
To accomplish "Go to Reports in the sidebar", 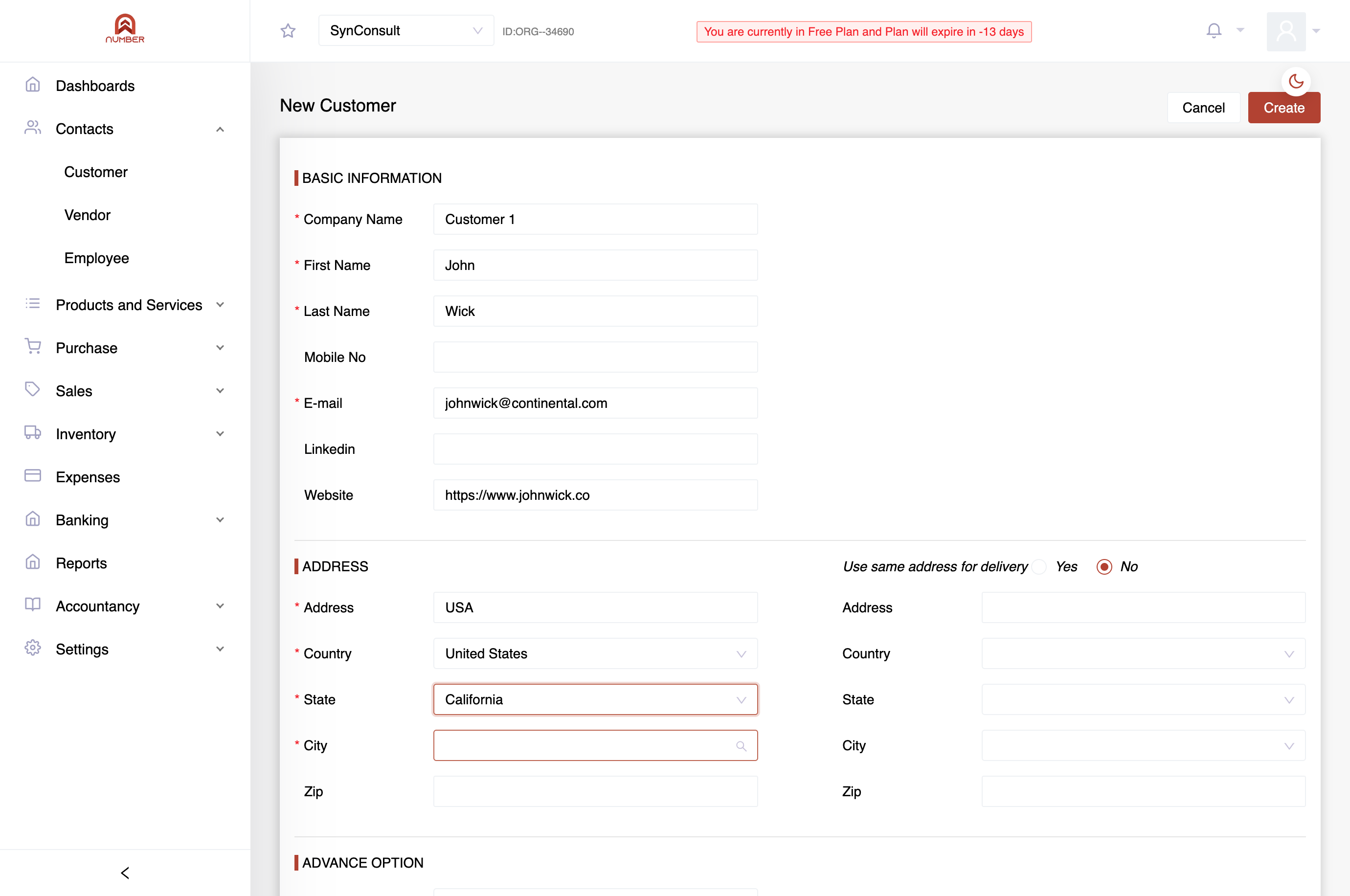I will pos(81,563).
